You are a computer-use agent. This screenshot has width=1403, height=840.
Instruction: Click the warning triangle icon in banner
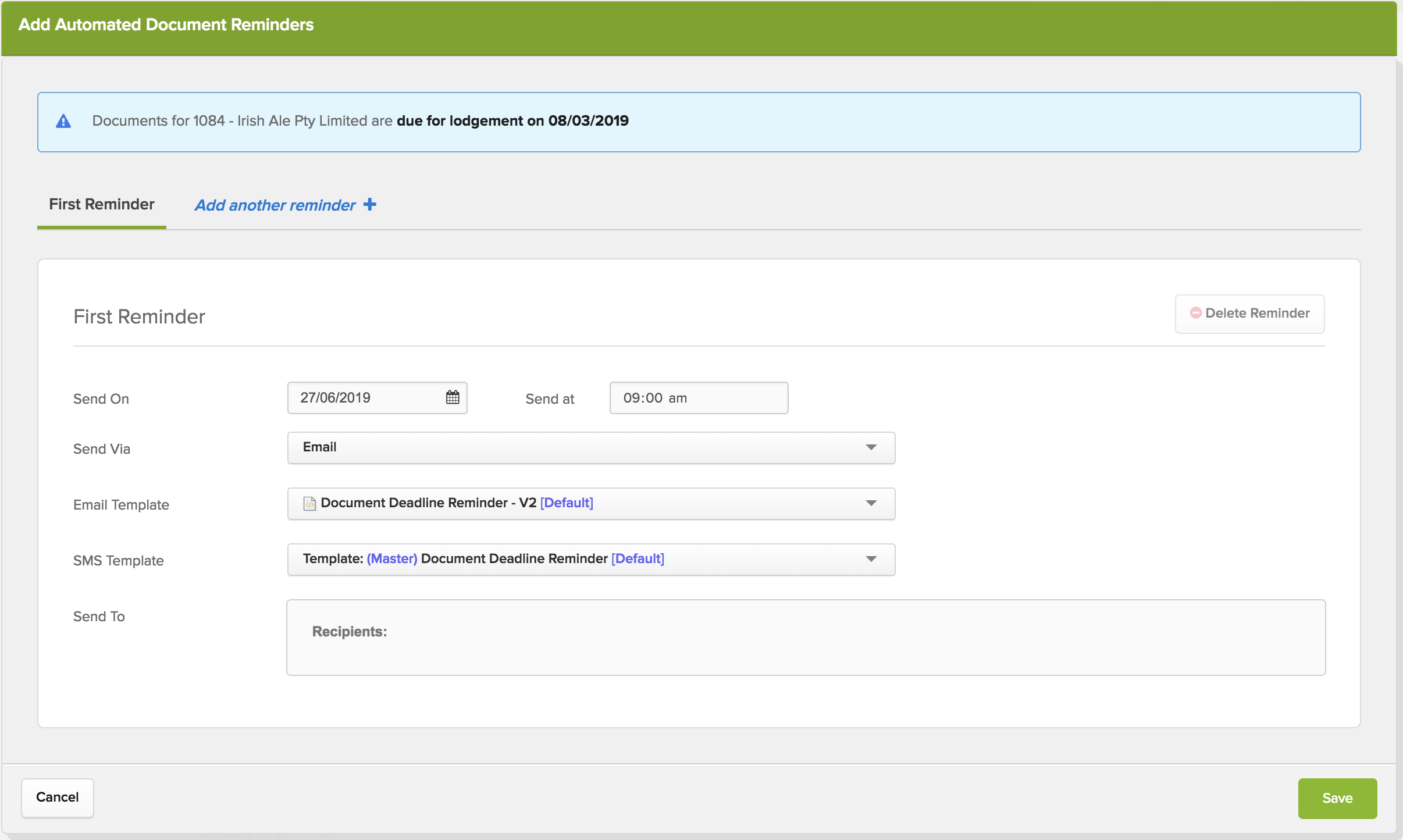click(63, 122)
